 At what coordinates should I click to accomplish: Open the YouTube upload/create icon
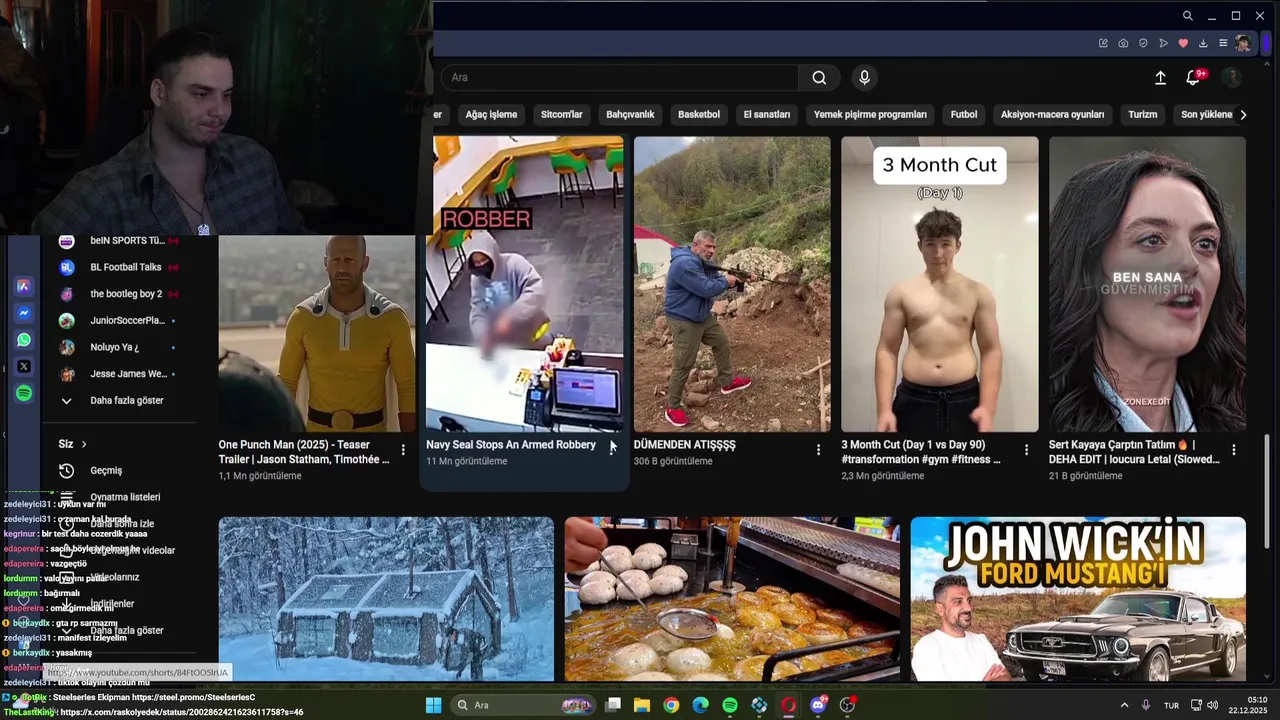(1160, 78)
